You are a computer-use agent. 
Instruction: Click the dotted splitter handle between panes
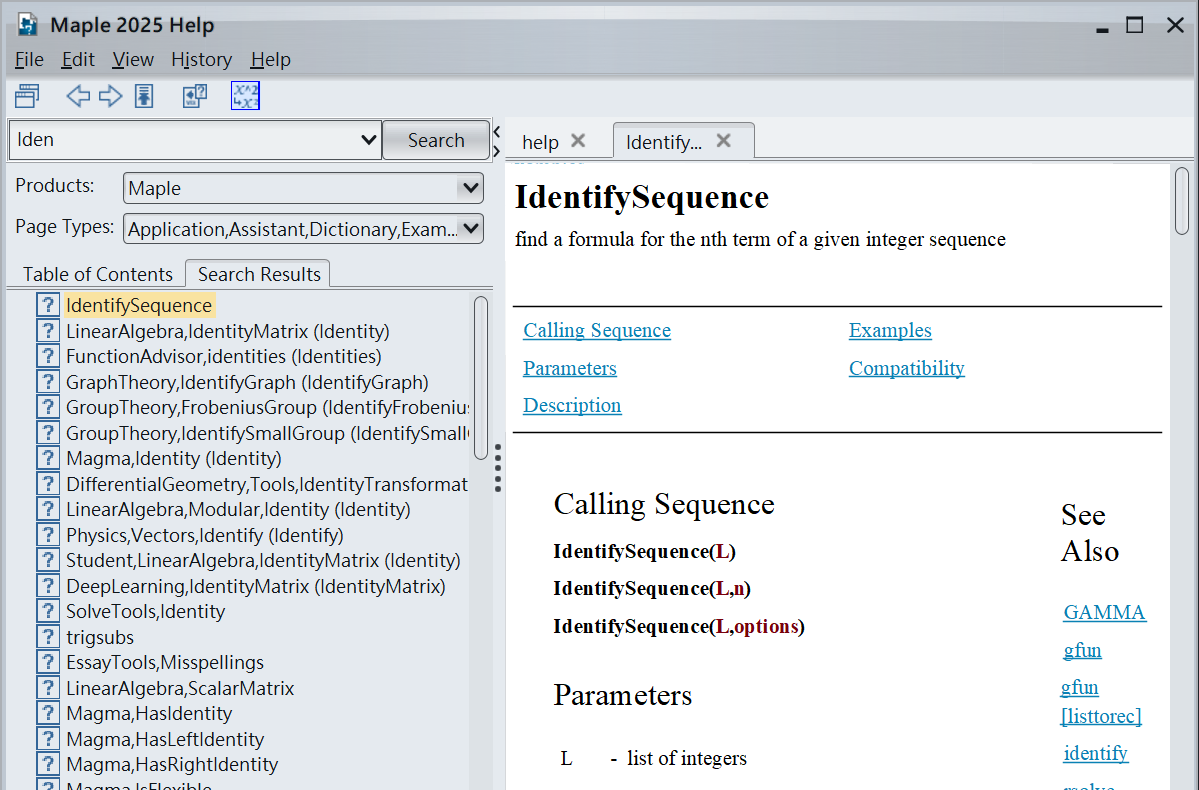tap(498, 468)
